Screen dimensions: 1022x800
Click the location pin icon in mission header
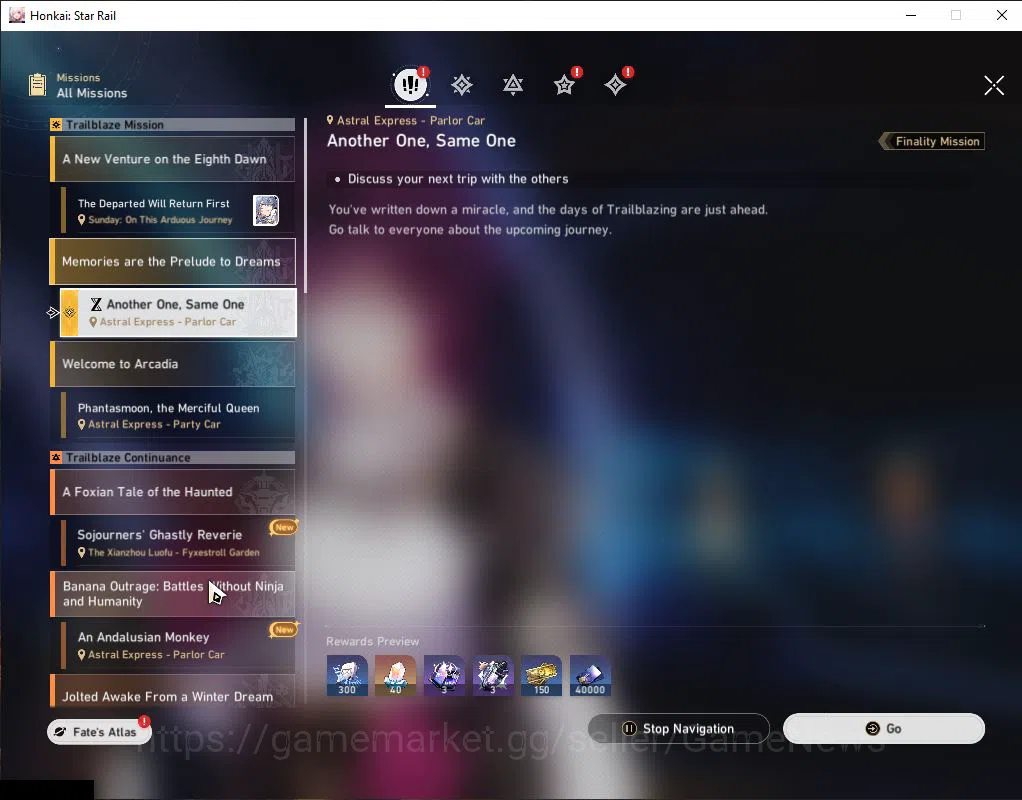[x=330, y=120]
